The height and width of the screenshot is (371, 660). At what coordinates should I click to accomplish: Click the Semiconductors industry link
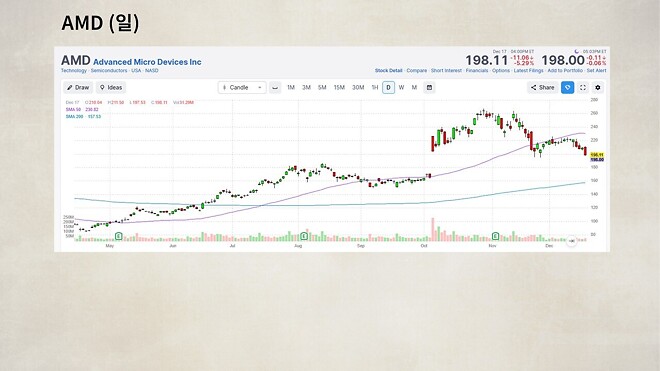[x=109, y=71]
